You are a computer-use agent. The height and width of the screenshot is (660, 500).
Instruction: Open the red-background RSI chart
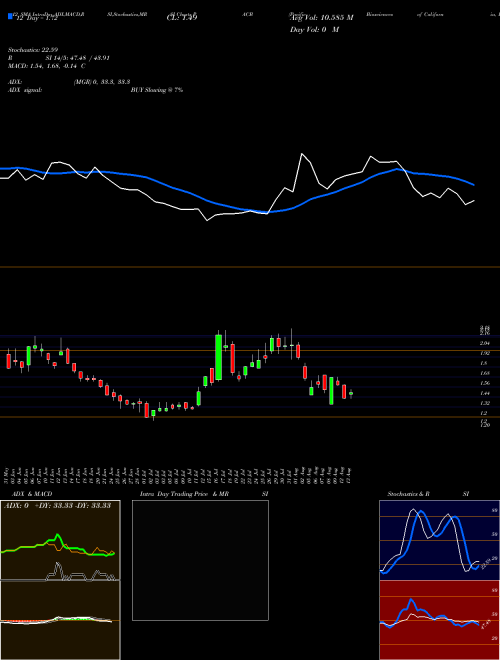click(439, 620)
